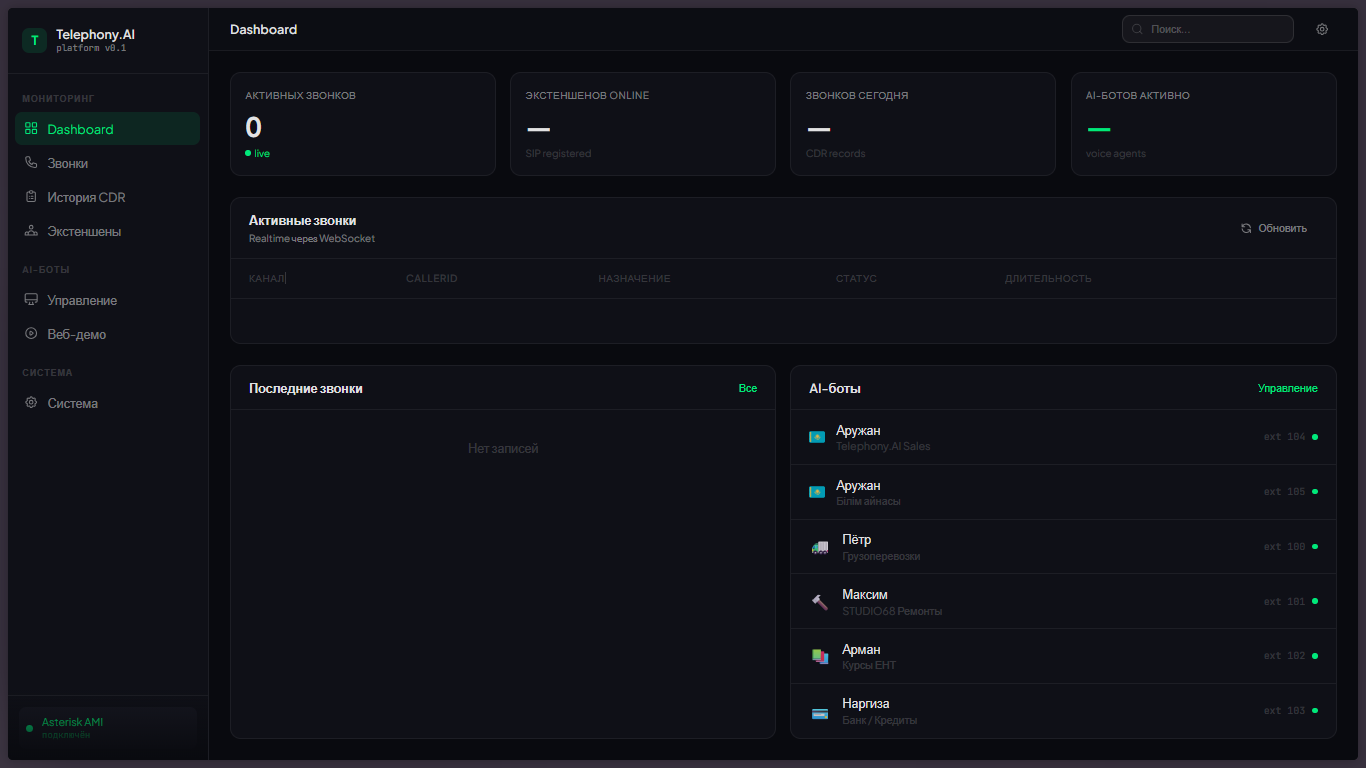The image size is (1366, 768).
Task: Click the Обновить button
Action: [x=1274, y=228]
